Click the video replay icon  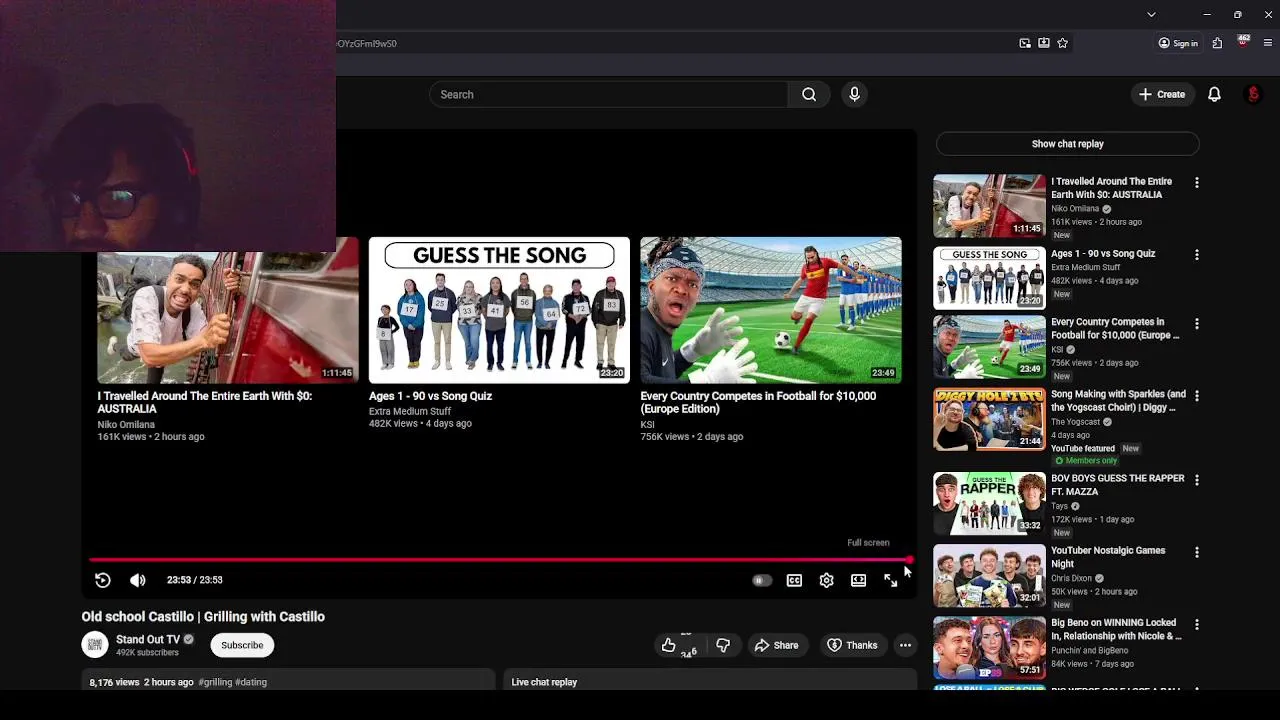click(102, 580)
